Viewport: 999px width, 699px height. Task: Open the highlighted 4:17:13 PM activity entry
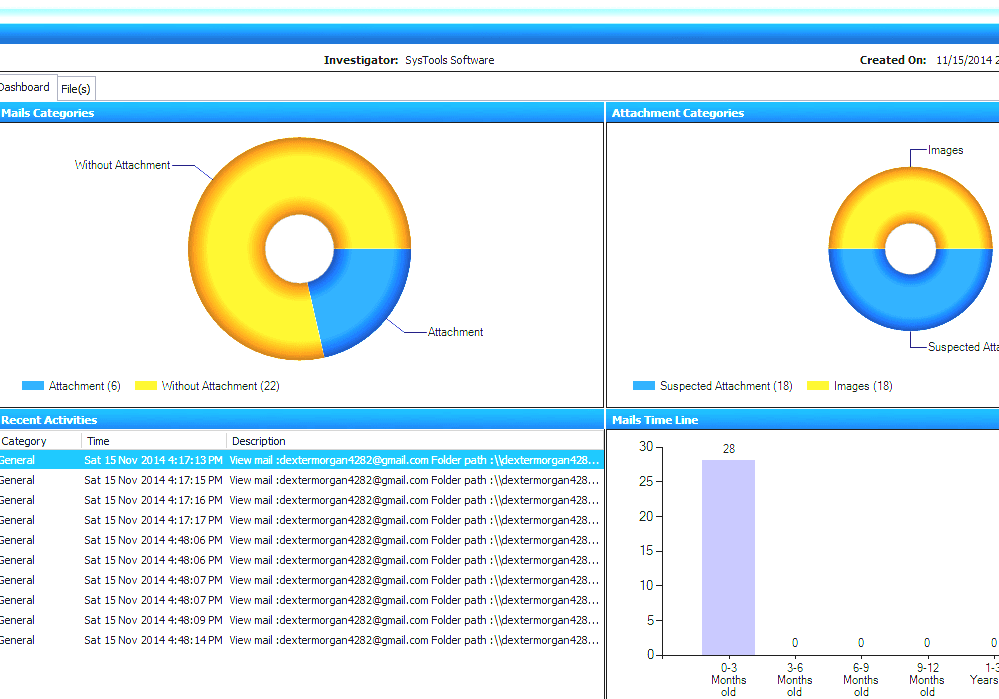300,460
